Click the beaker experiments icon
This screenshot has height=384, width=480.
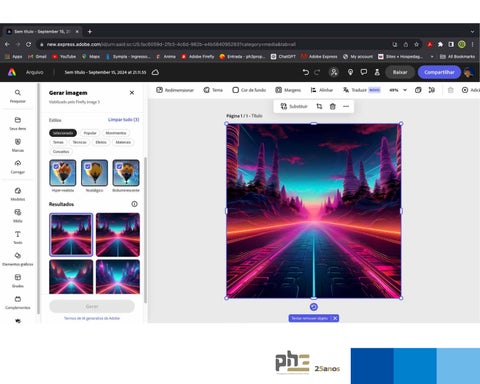coord(377,72)
